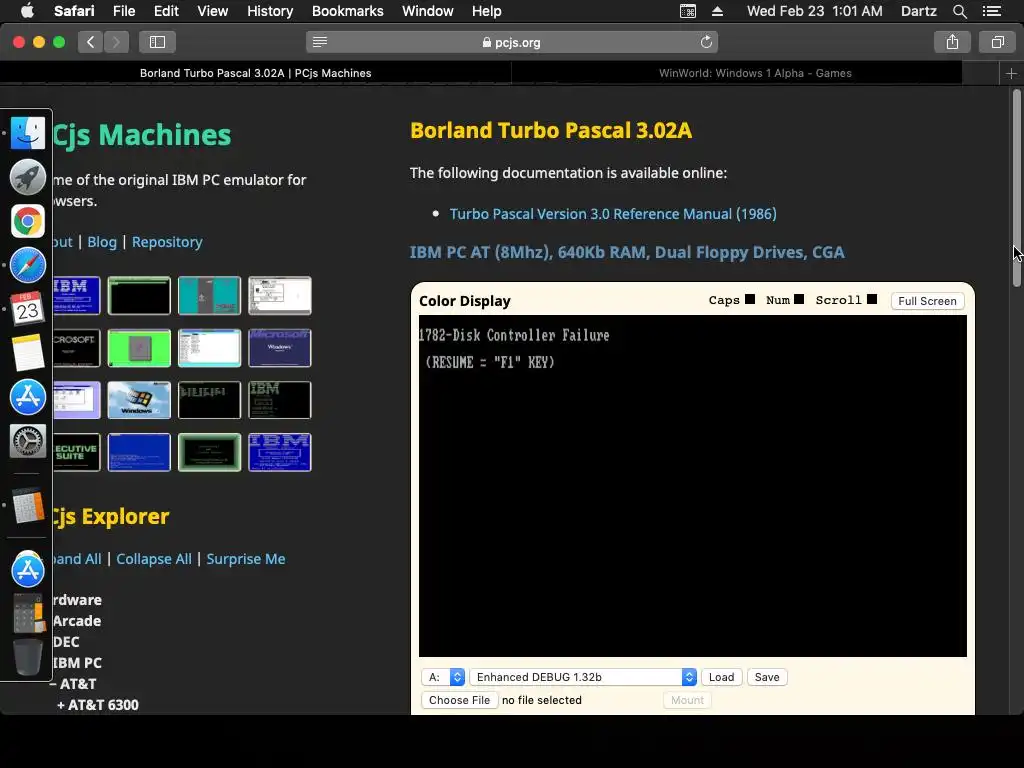
Task: Open Spotlight search in menu bar
Action: [x=959, y=11]
